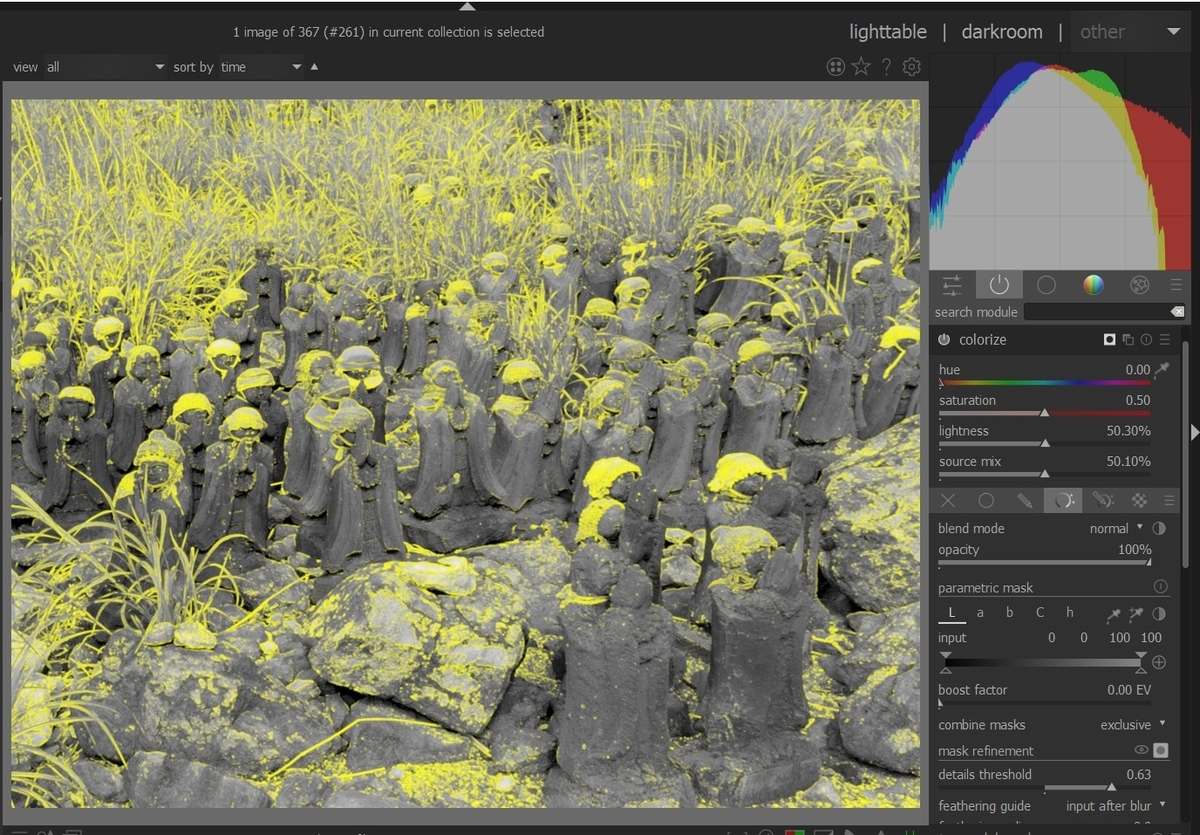Pick parametric mask GUI color picker
Viewport: 1200px width, 835px height.
pos(1114,614)
